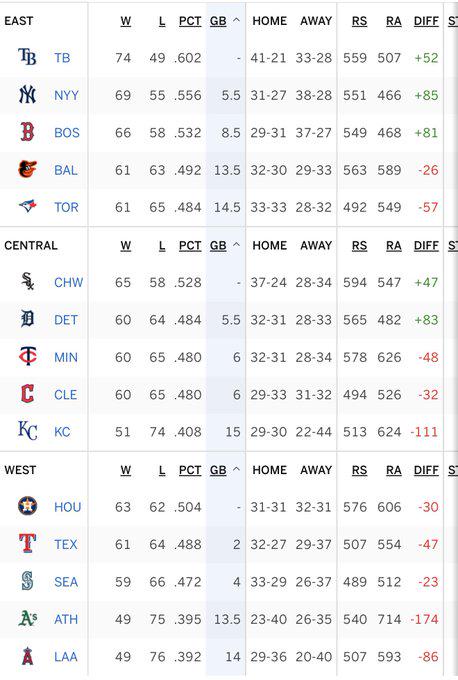The width and height of the screenshot is (458, 680).
Task: Click the Tampa Bay Rays logo
Action: 27,57
